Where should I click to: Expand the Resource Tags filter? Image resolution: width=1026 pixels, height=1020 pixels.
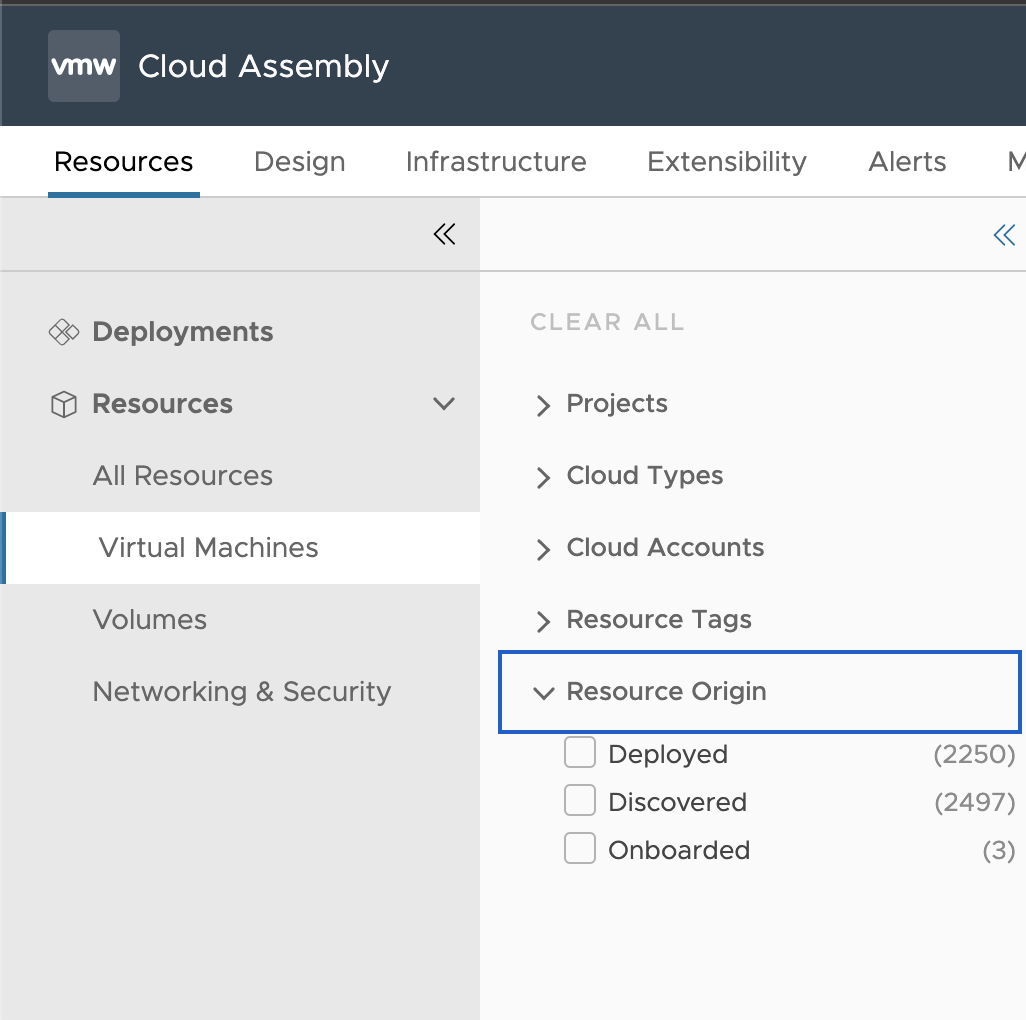(543, 621)
